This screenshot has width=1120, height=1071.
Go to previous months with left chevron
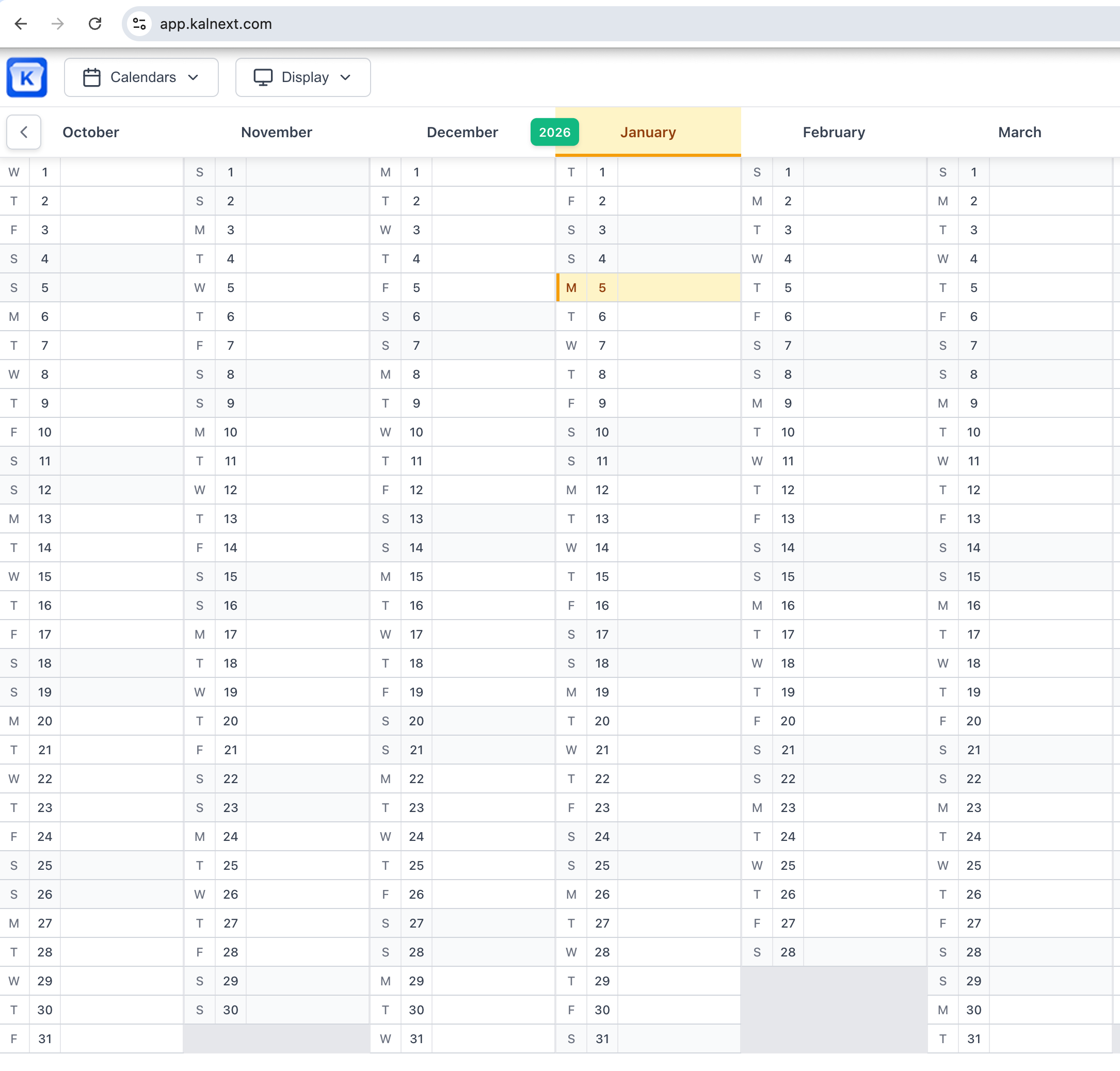pyautogui.click(x=24, y=132)
